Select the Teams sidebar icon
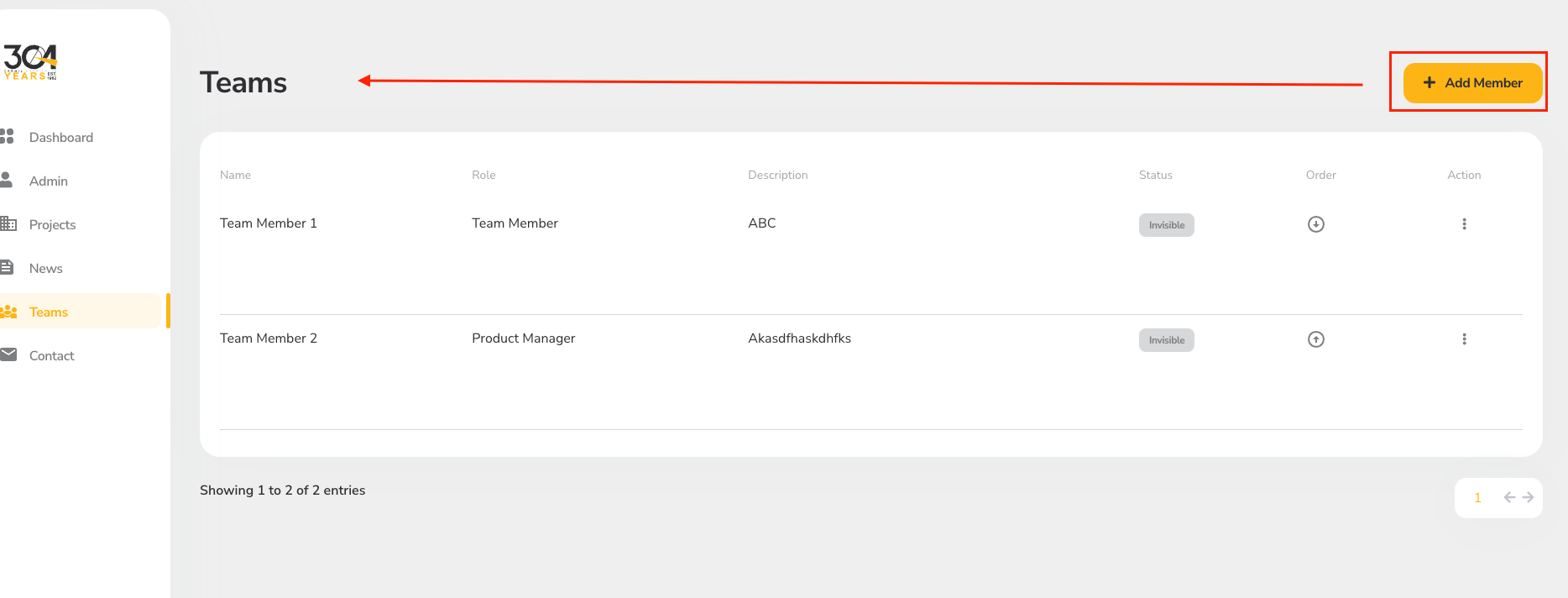This screenshot has width=1568, height=598. [x=9, y=312]
